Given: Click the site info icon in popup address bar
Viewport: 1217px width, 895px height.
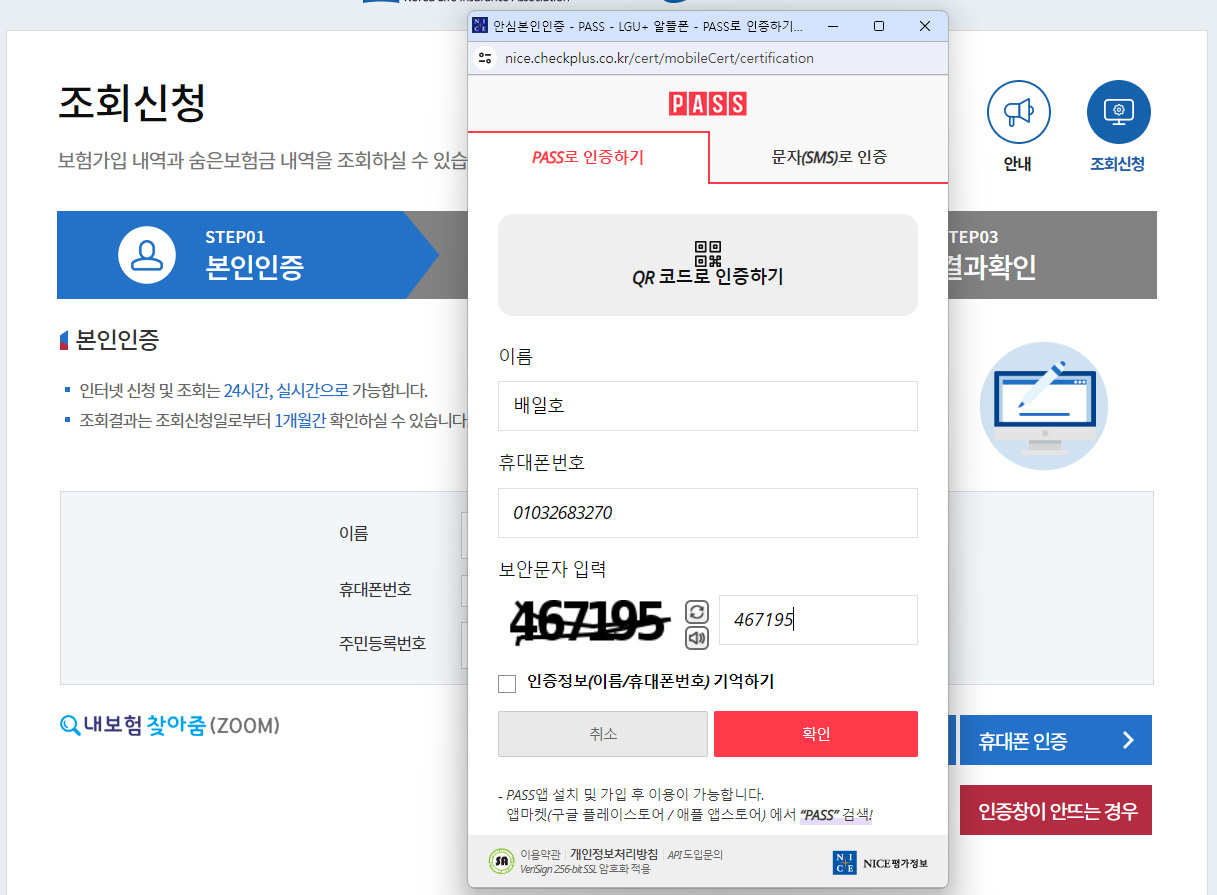Looking at the screenshot, I should tap(485, 58).
